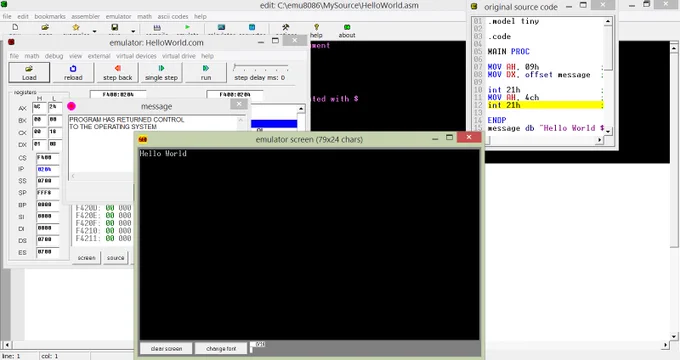The image size is (680, 360).
Task: Click the screen button in the emulator
Action: pos(86,258)
